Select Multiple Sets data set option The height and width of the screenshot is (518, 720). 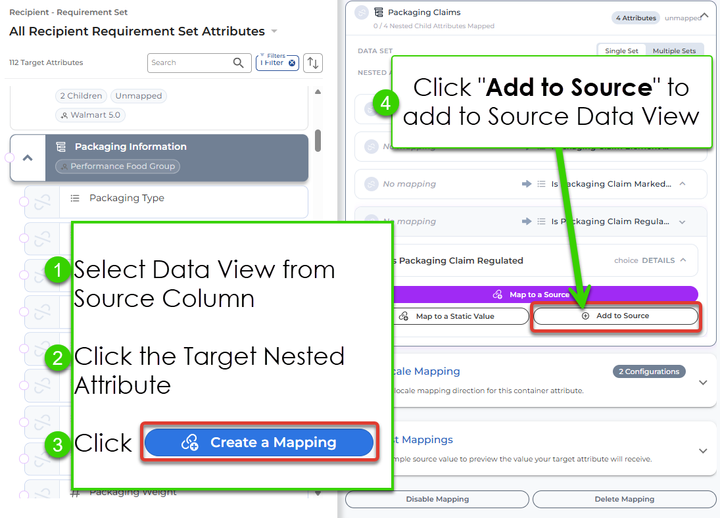[674, 50]
